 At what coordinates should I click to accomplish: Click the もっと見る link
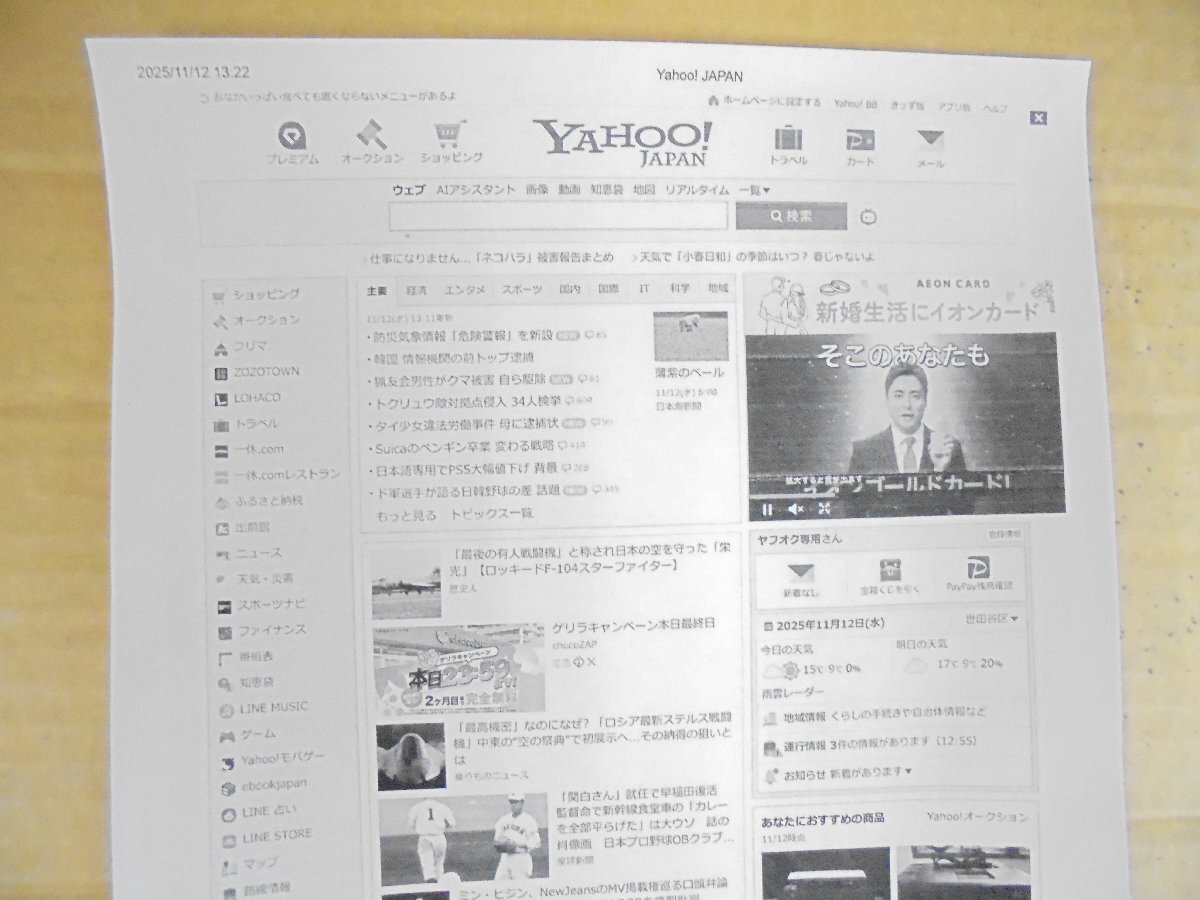406,515
